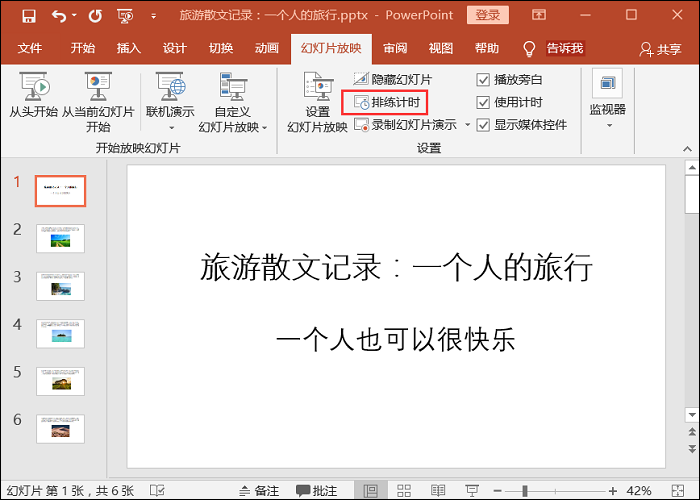Select slide 3 thumbnail
The width and height of the screenshot is (700, 500).
pyautogui.click(x=60, y=286)
